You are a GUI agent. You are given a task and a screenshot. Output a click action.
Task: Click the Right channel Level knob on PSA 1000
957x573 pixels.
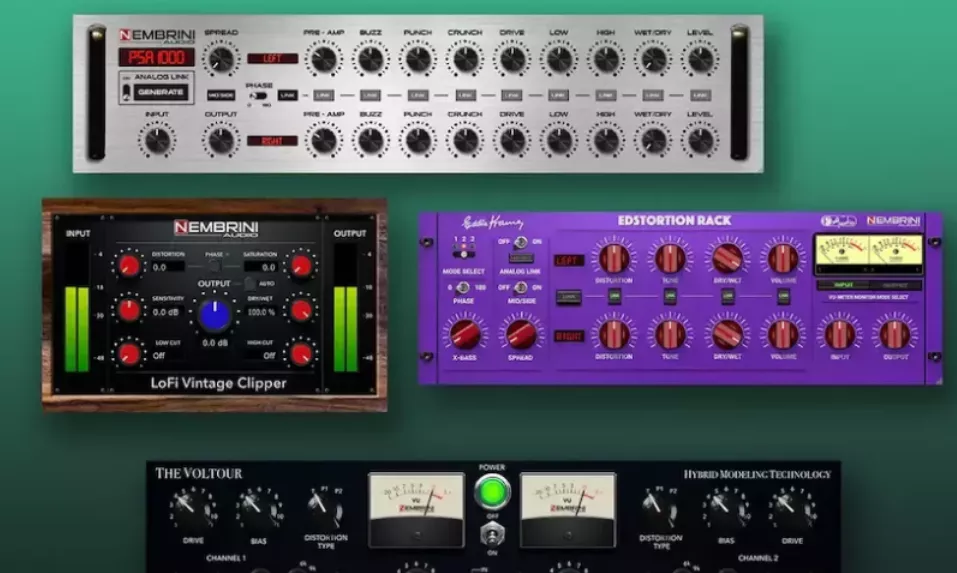[x=700, y=141]
